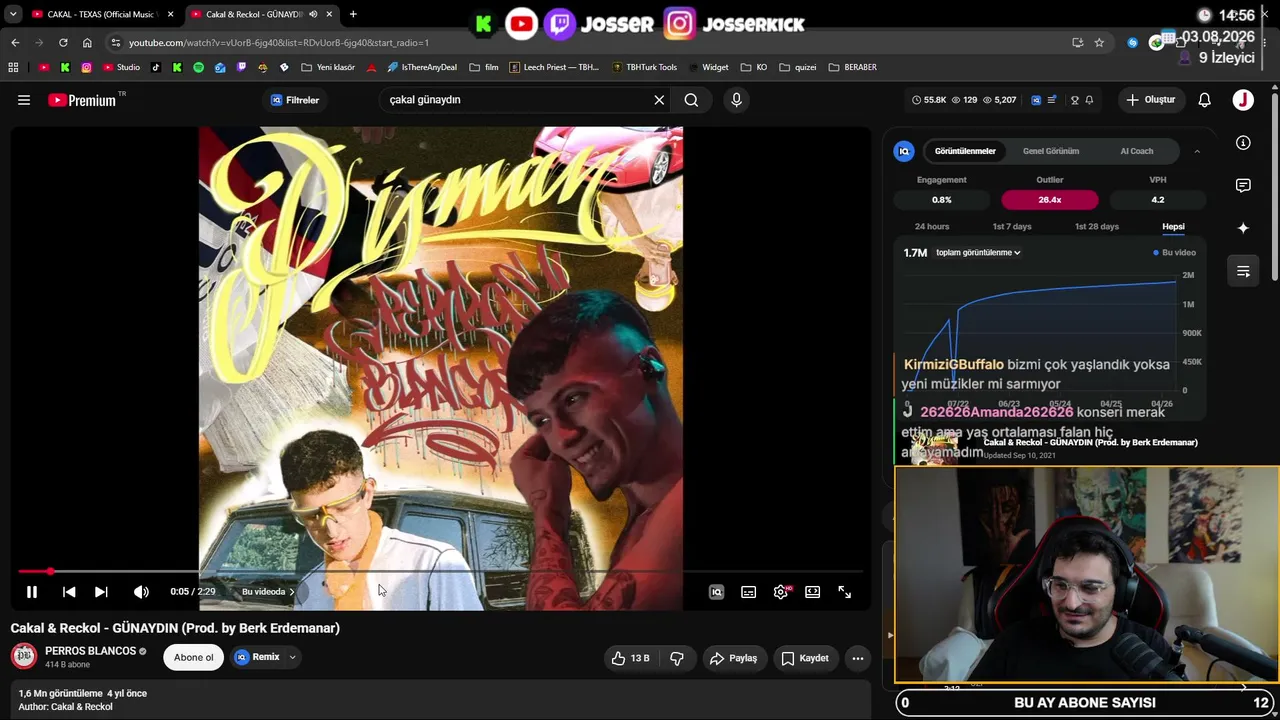Screen dimensions: 1280x720
Task: Click the VPH 4.2 value
Action: (x=1158, y=200)
